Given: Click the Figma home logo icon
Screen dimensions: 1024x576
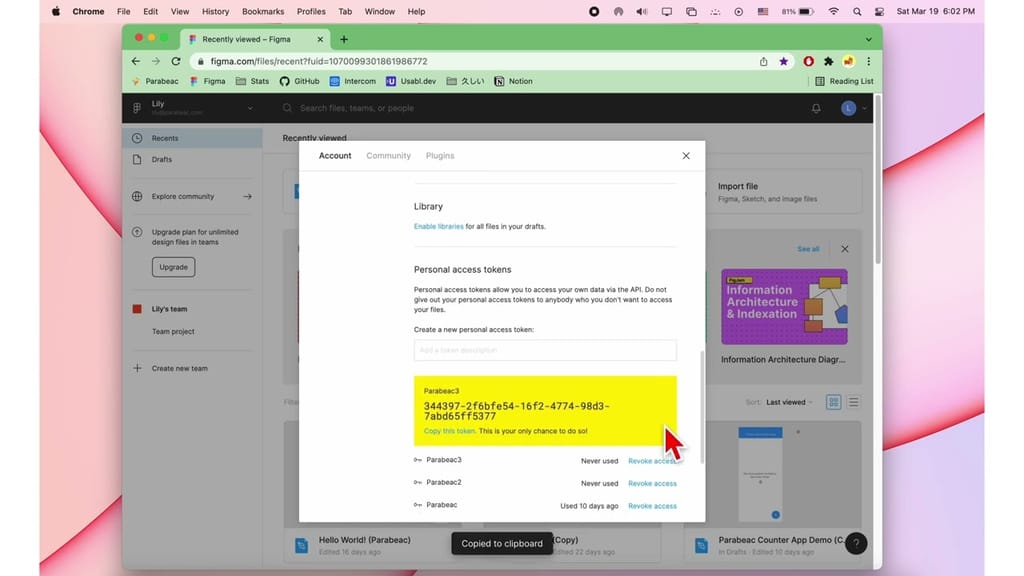Looking at the screenshot, I should click(x=136, y=108).
